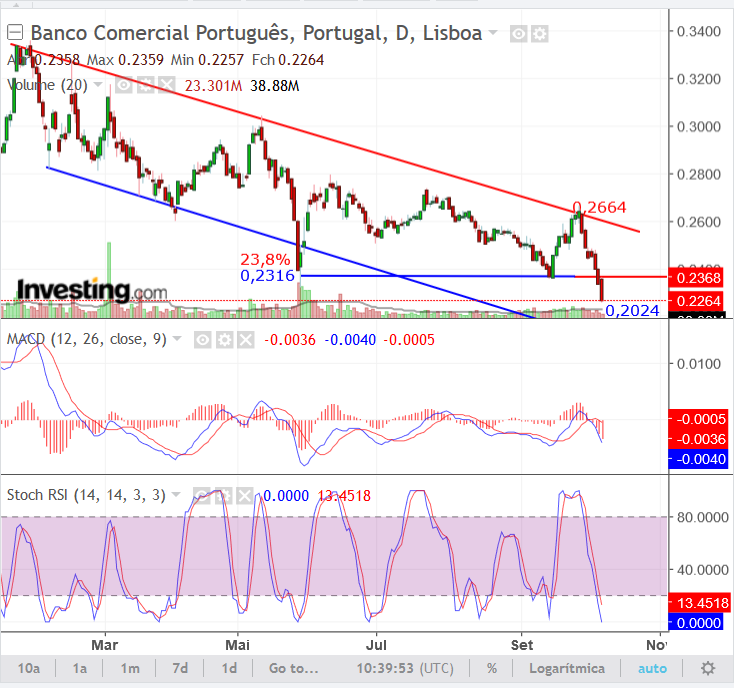Click red 0.2368 price label on axis
Image resolution: width=734 pixels, height=688 pixels.
tap(696, 278)
